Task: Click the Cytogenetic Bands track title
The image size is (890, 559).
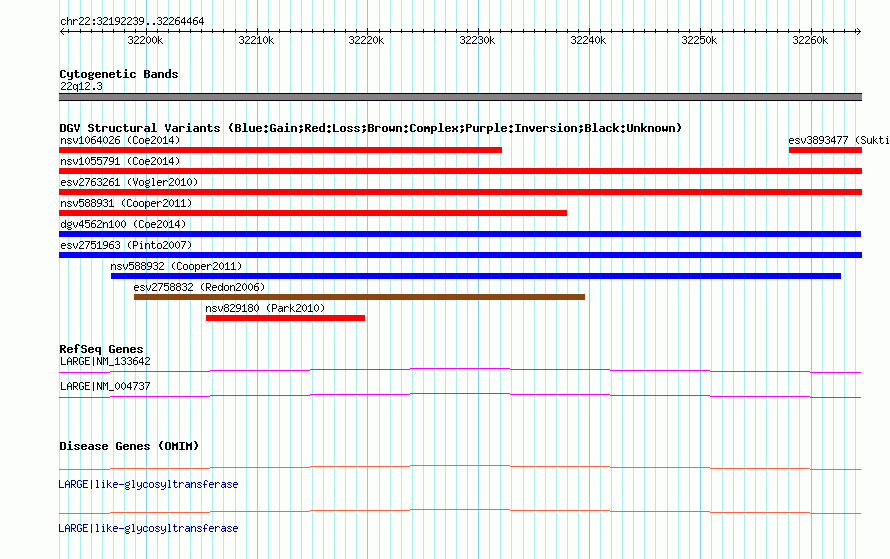Action: (x=119, y=74)
